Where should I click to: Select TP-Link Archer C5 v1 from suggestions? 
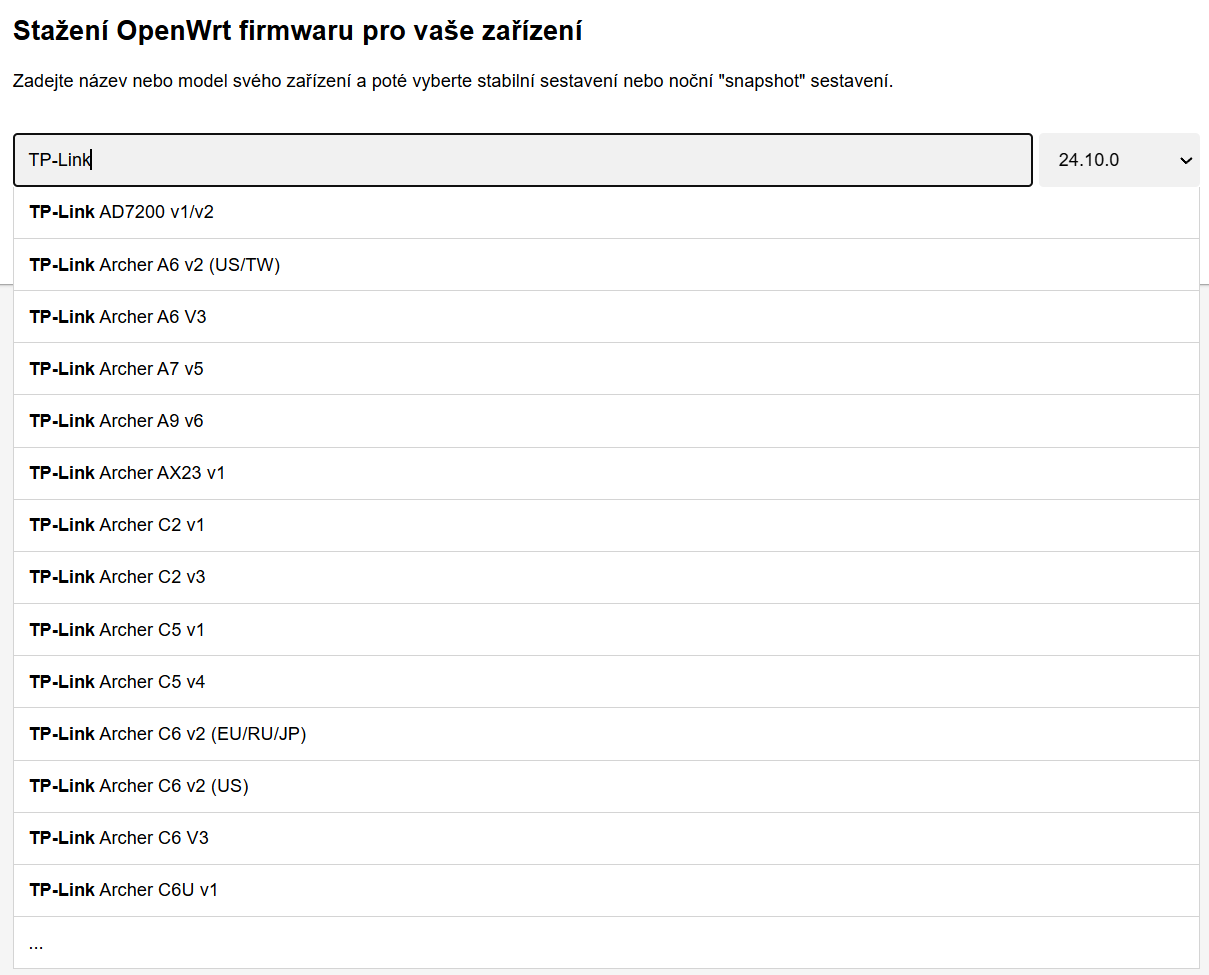pos(117,630)
